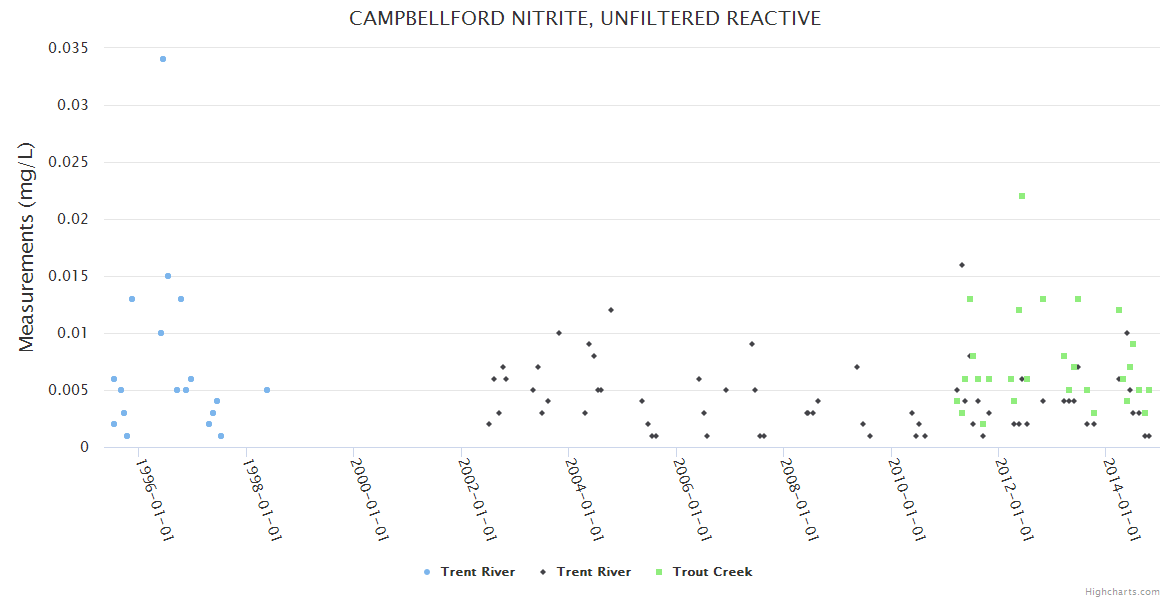This screenshot has height=600, width=1170.
Task: Click the 0.035 y-axis label
Action: pyautogui.click(x=68, y=48)
